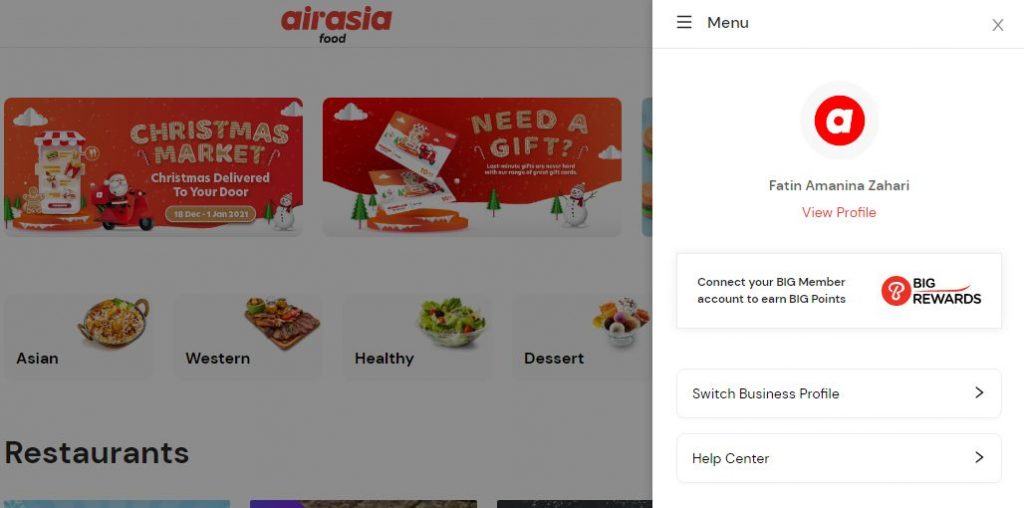
Task: Open the Need A Gift banner
Action: point(472,167)
